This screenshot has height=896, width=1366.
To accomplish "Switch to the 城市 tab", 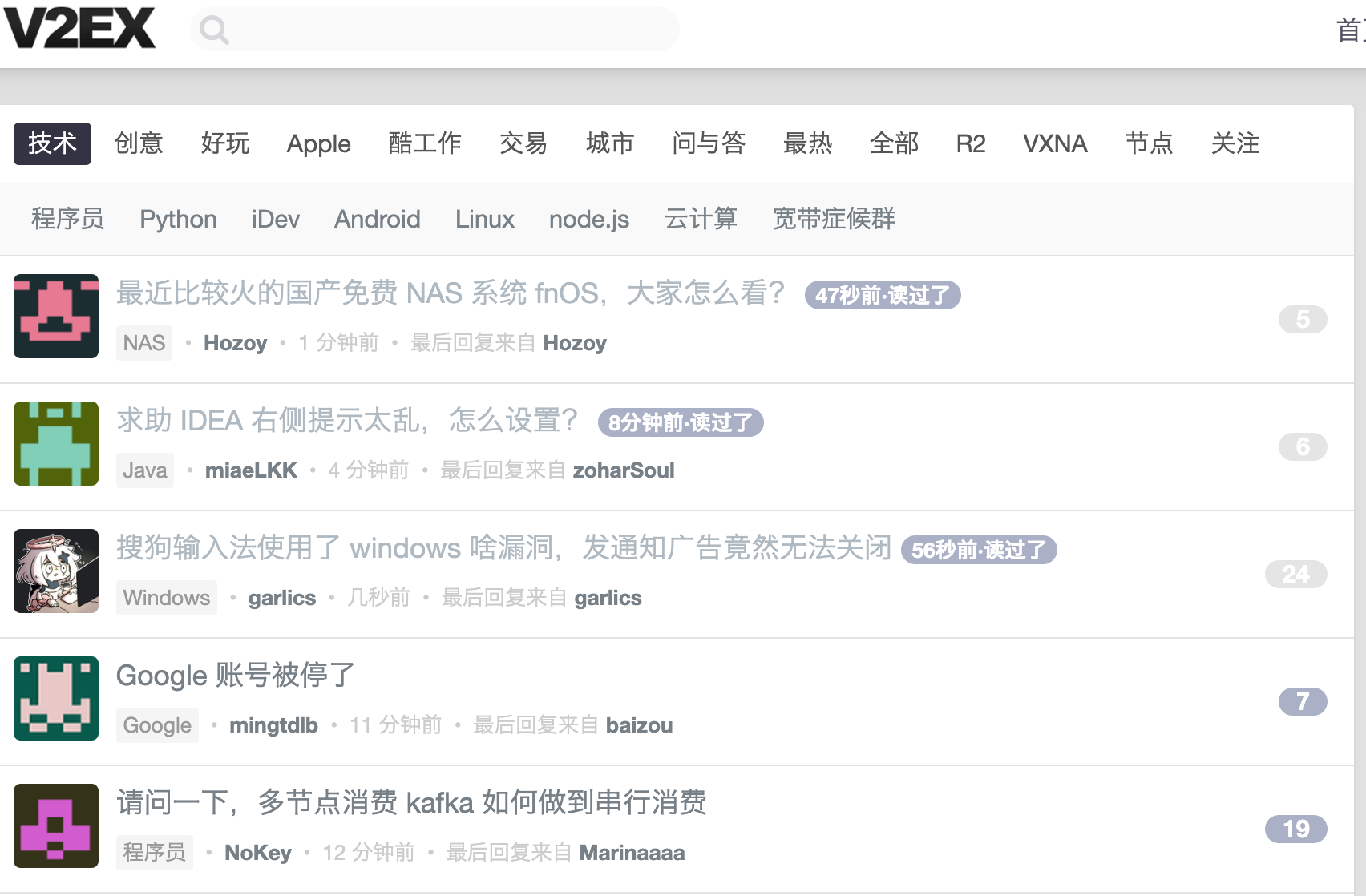I will tap(610, 143).
